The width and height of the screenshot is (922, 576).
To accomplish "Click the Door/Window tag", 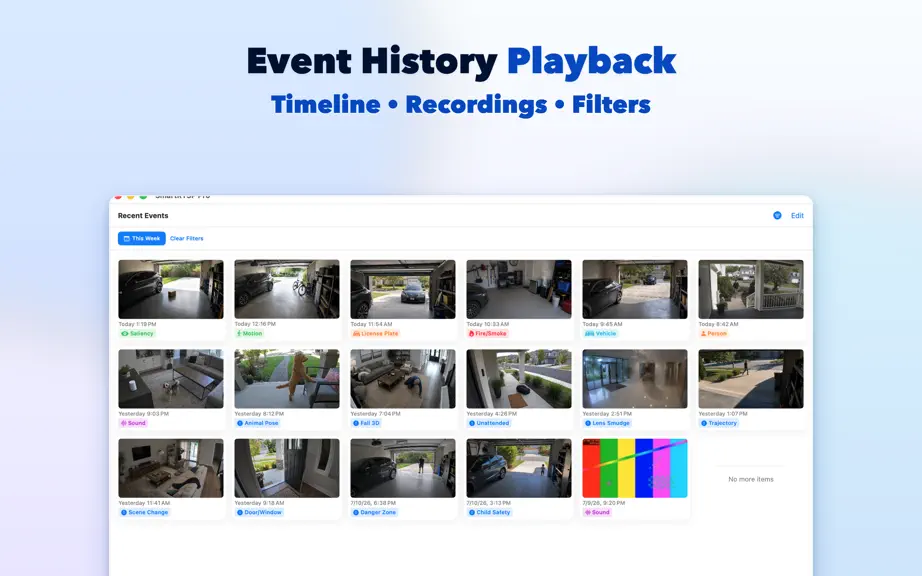I will pos(259,513).
